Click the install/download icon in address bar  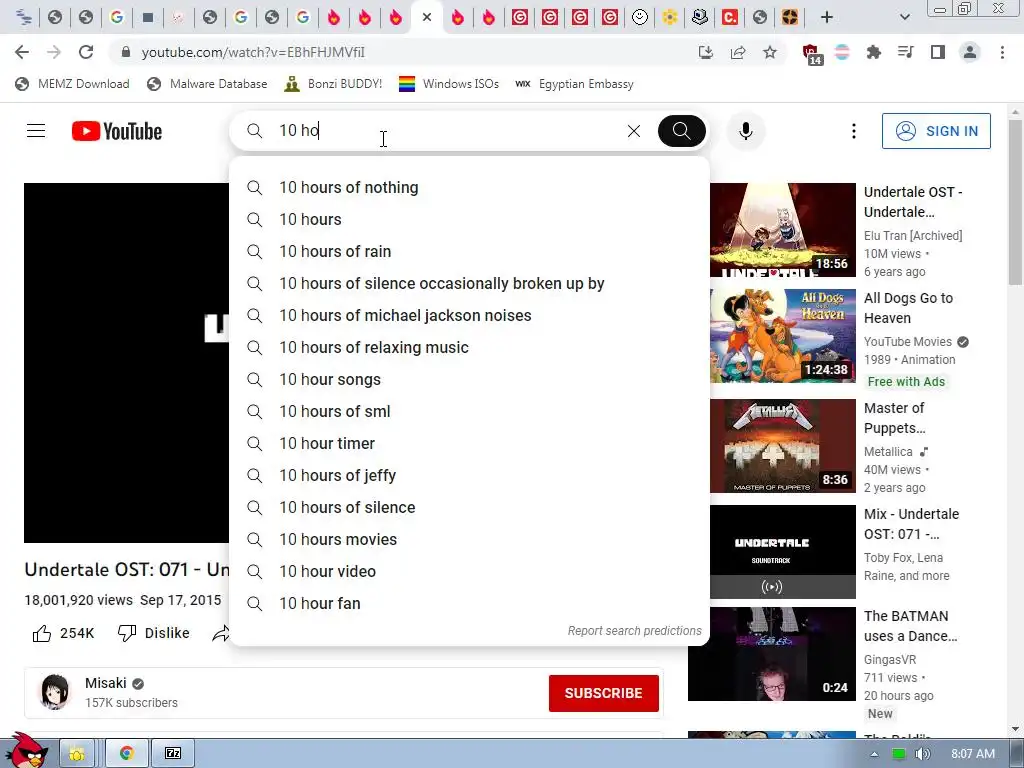pos(706,52)
